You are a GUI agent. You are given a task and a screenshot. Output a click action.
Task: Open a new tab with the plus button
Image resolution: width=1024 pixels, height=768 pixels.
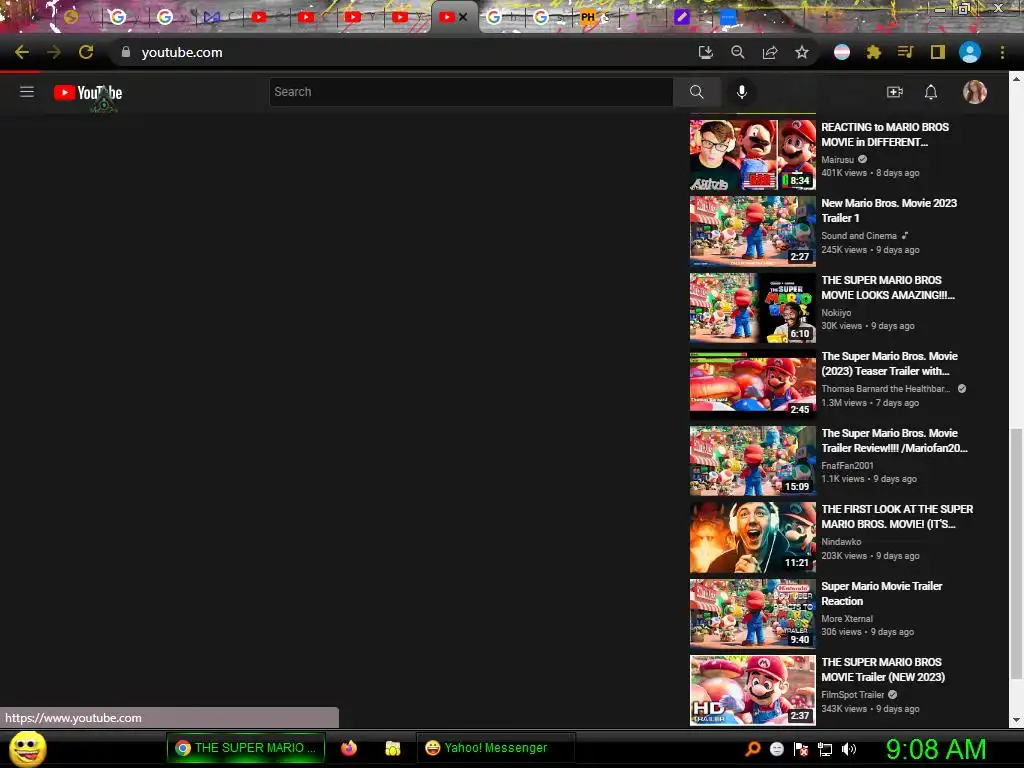pos(827,16)
